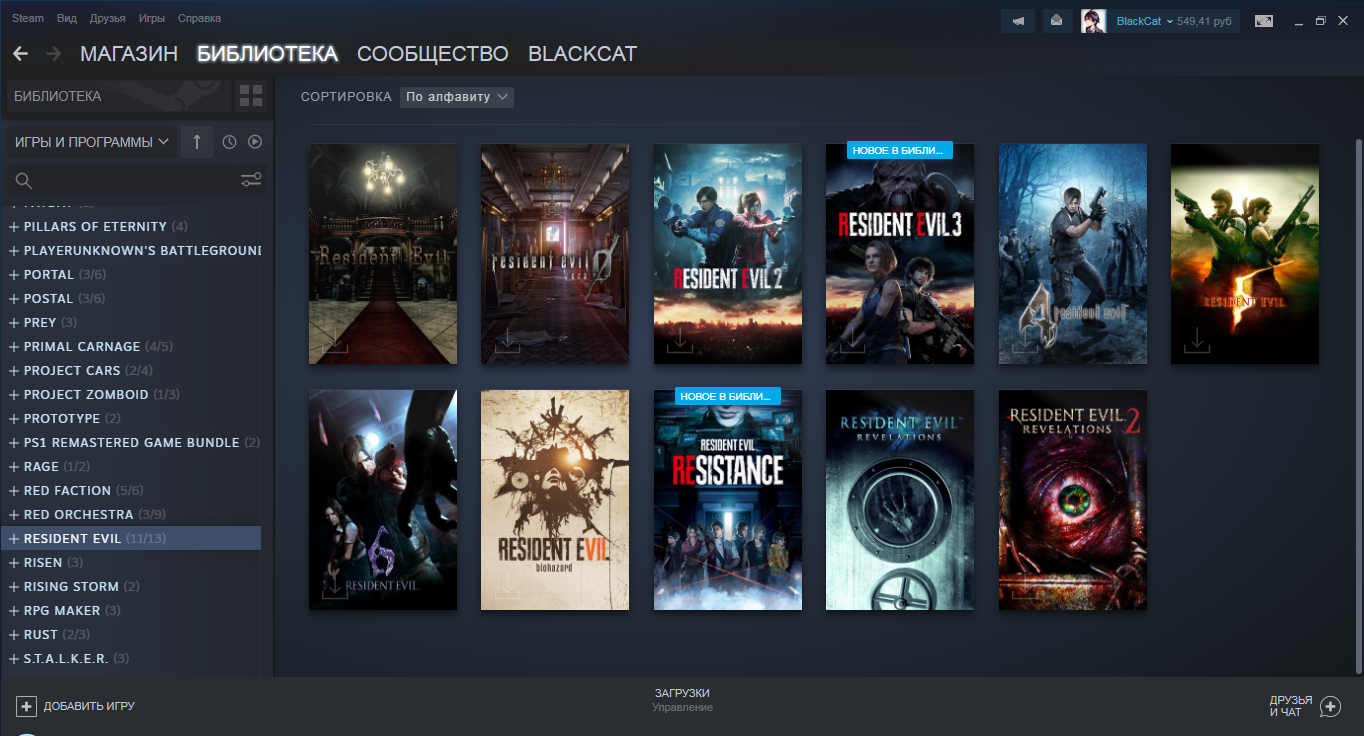Open Resident Evil 3 game cover

coord(900,254)
